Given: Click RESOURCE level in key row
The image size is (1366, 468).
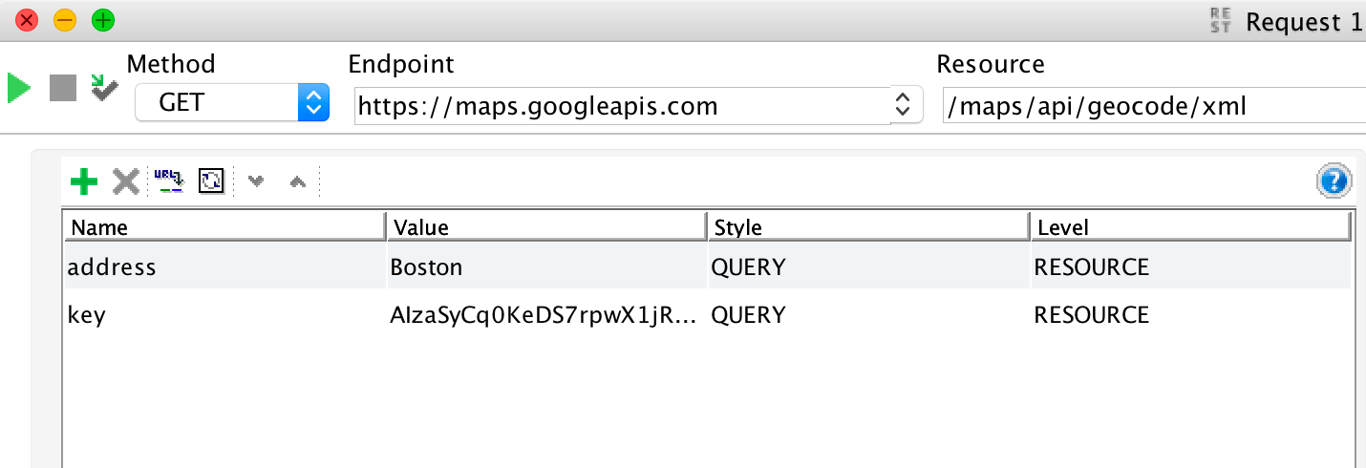Looking at the screenshot, I should click(1191, 315).
